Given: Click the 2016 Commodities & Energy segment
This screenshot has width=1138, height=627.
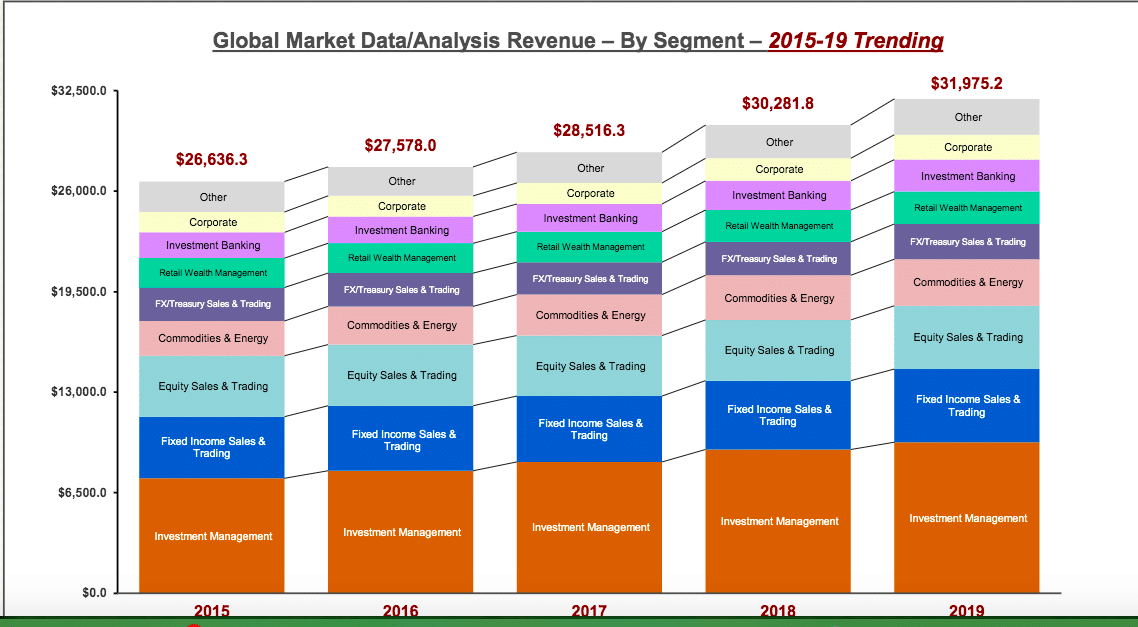Looking at the screenshot, I should click(x=401, y=326).
